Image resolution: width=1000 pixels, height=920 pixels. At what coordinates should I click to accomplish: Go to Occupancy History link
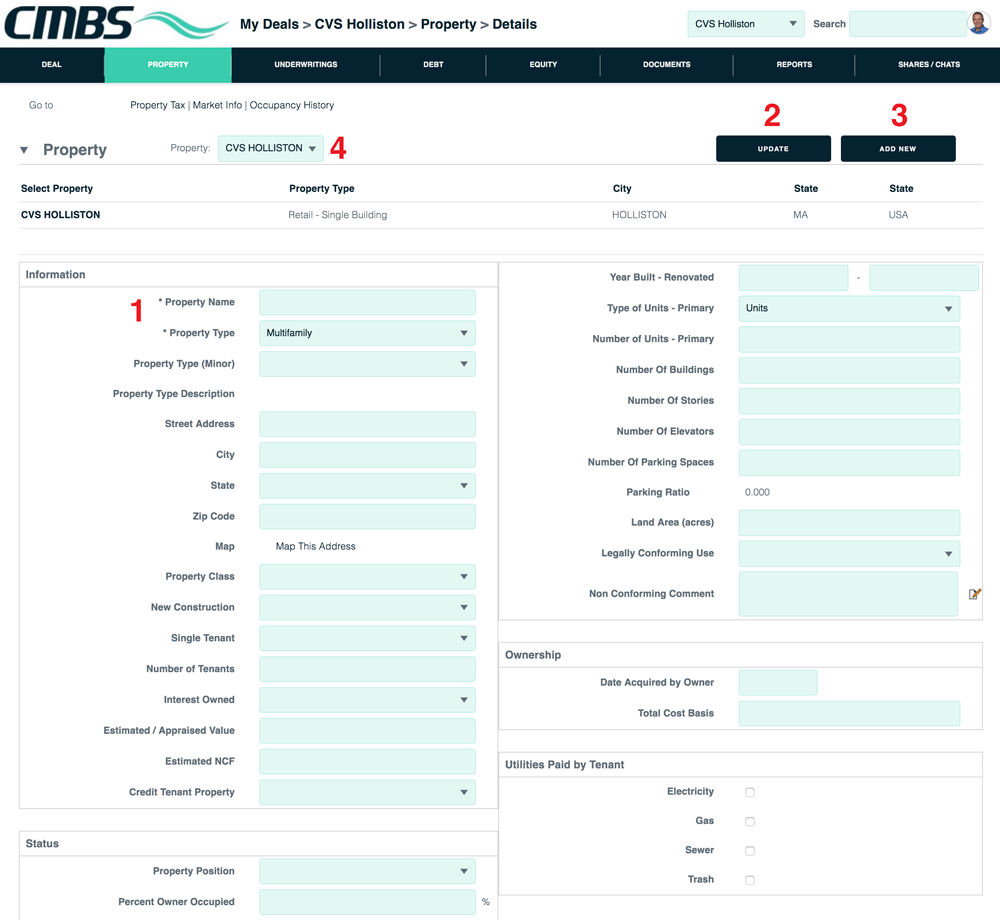click(x=292, y=105)
